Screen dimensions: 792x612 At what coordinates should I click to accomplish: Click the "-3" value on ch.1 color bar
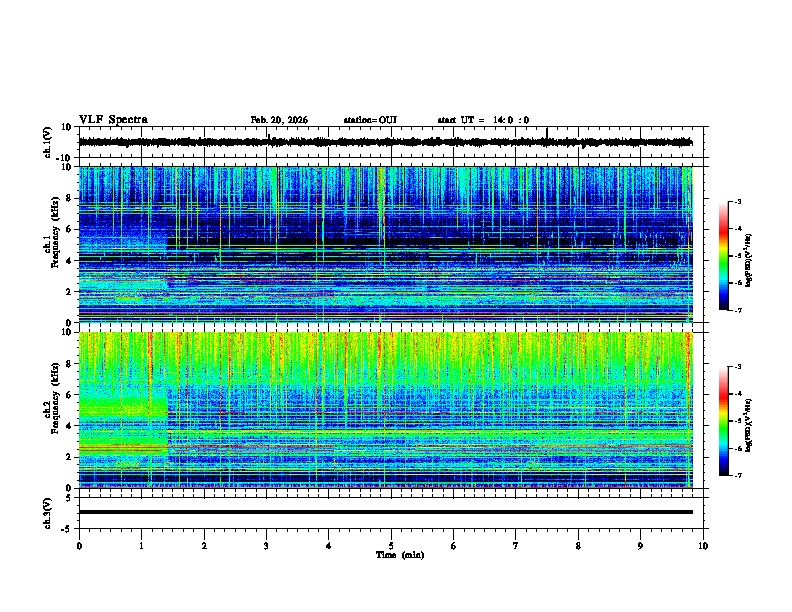[x=738, y=201]
